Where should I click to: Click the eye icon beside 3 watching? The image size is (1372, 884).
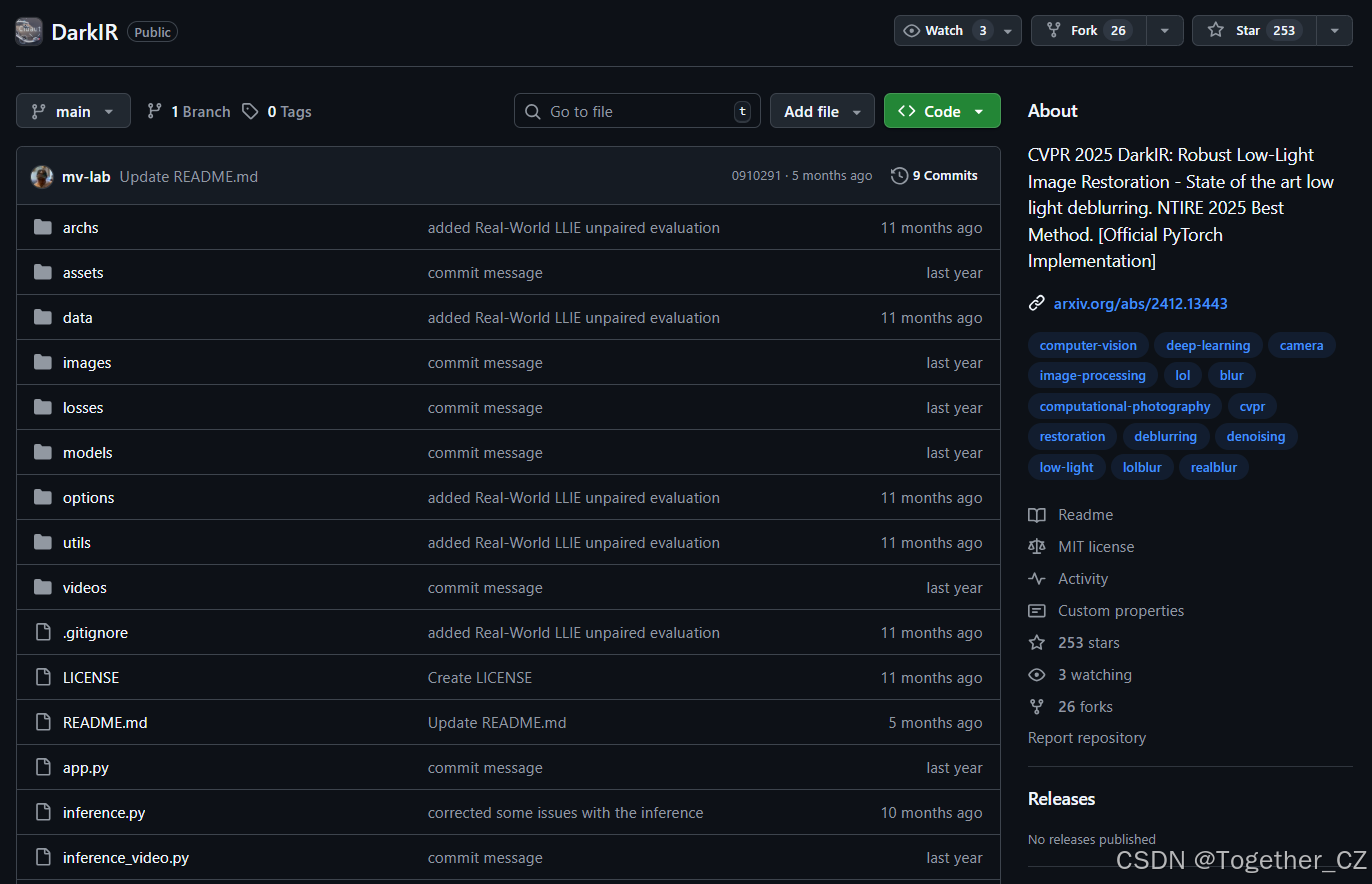[x=1037, y=675]
